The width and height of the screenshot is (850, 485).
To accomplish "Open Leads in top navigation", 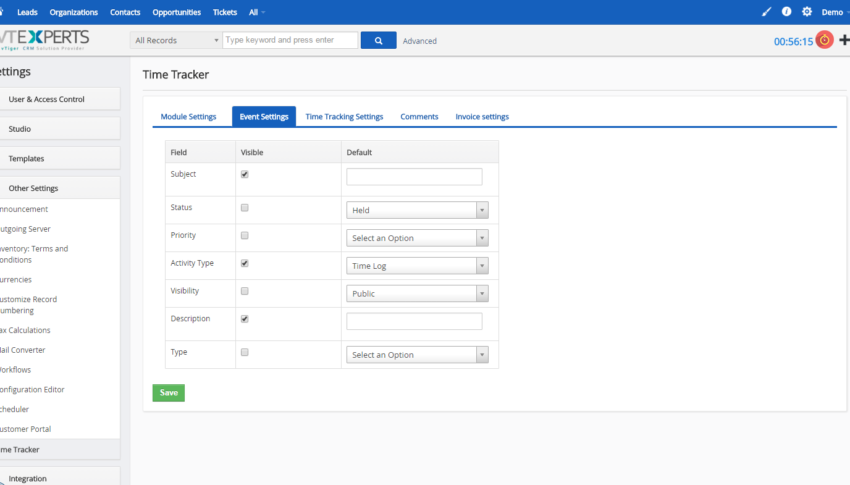I will (27, 12).
